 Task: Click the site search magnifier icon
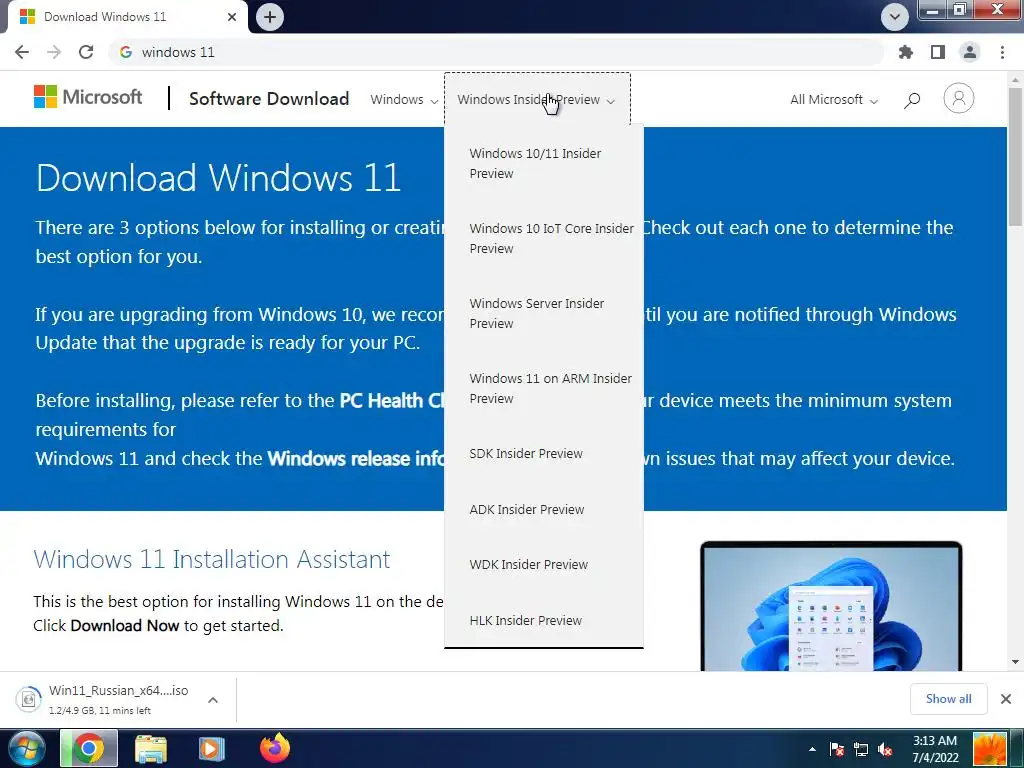click(912, 100)
